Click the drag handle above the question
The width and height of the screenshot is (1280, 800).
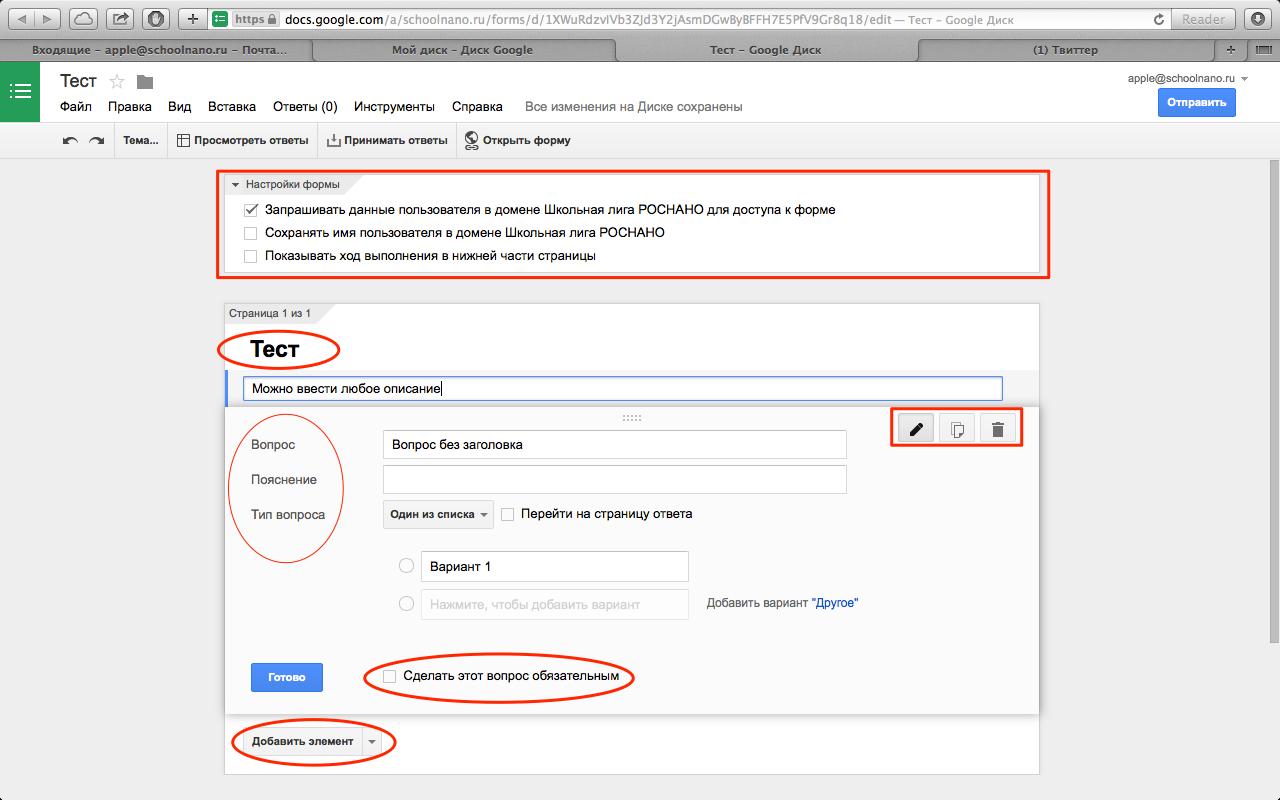[x=632, y=417]
